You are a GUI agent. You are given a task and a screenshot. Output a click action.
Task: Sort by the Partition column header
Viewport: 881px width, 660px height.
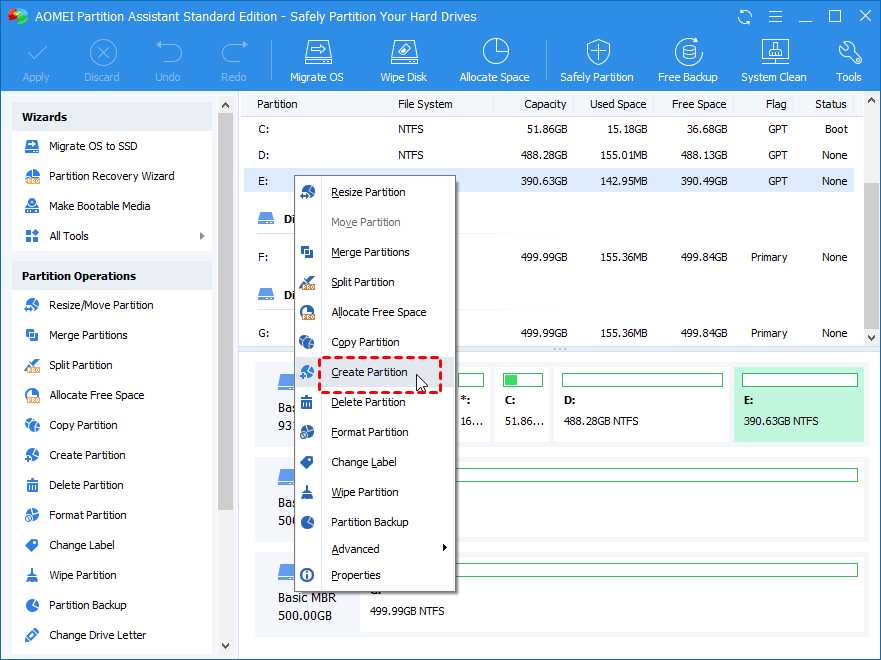277,104
